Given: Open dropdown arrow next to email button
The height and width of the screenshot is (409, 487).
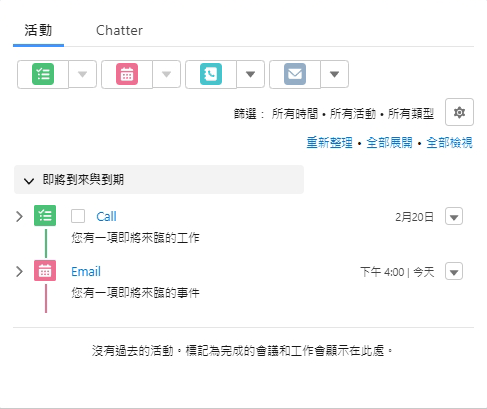Looking at the screenshot, I should coord(335,74).
